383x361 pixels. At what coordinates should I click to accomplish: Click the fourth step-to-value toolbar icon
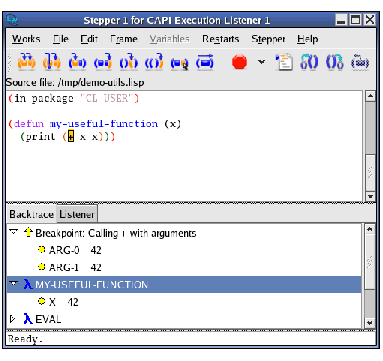(103, 62)
